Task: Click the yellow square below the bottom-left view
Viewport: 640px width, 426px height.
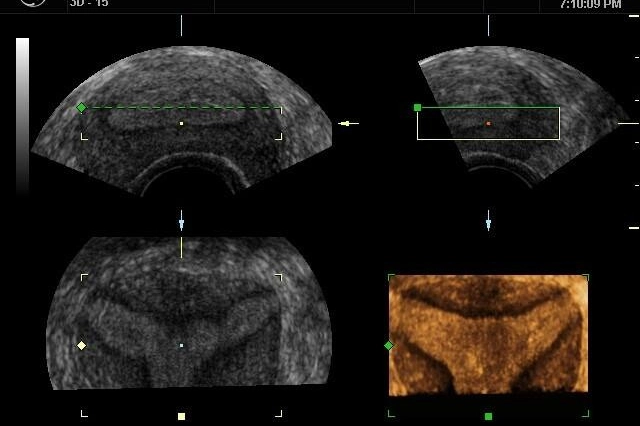Action: [x=181, y=416]
